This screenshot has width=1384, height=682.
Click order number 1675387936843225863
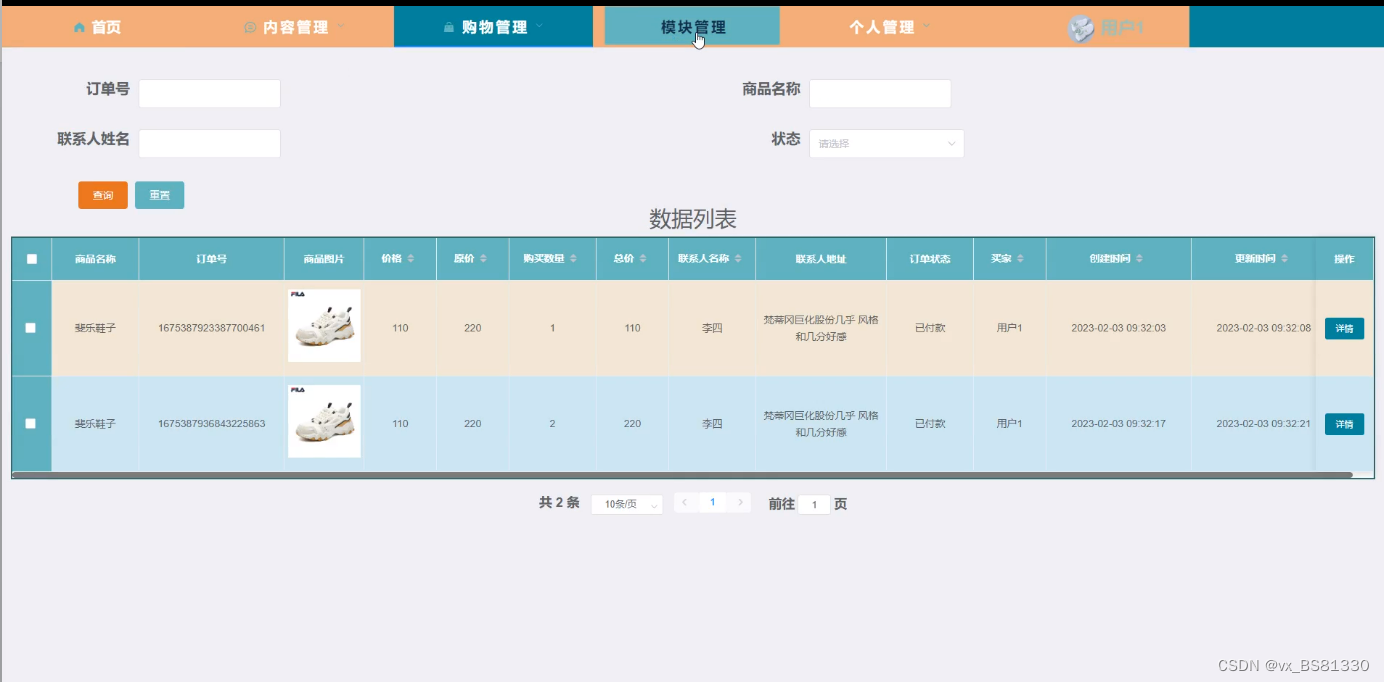211,424
